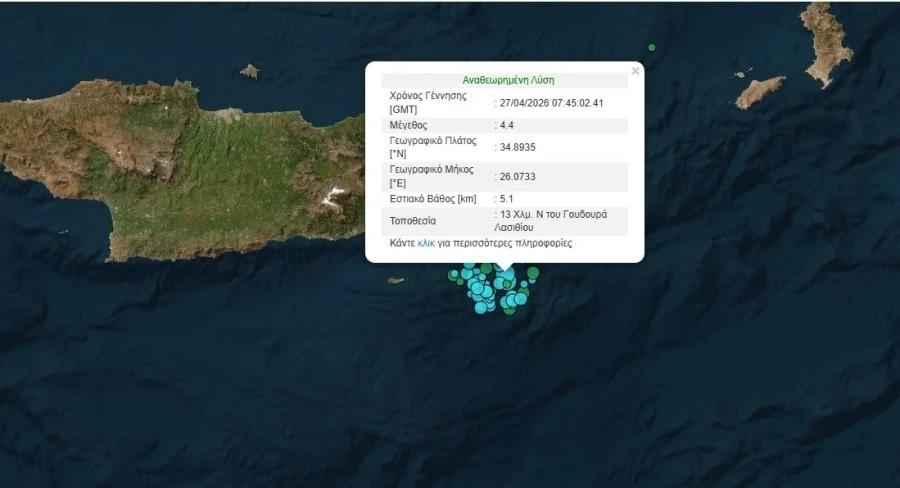Click Kasos island right of the popup

tap(761, 92)
